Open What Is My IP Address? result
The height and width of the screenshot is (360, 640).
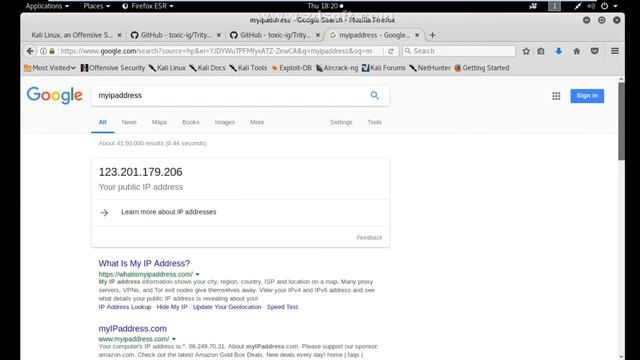pyautogui.click(x=144, y=263)
